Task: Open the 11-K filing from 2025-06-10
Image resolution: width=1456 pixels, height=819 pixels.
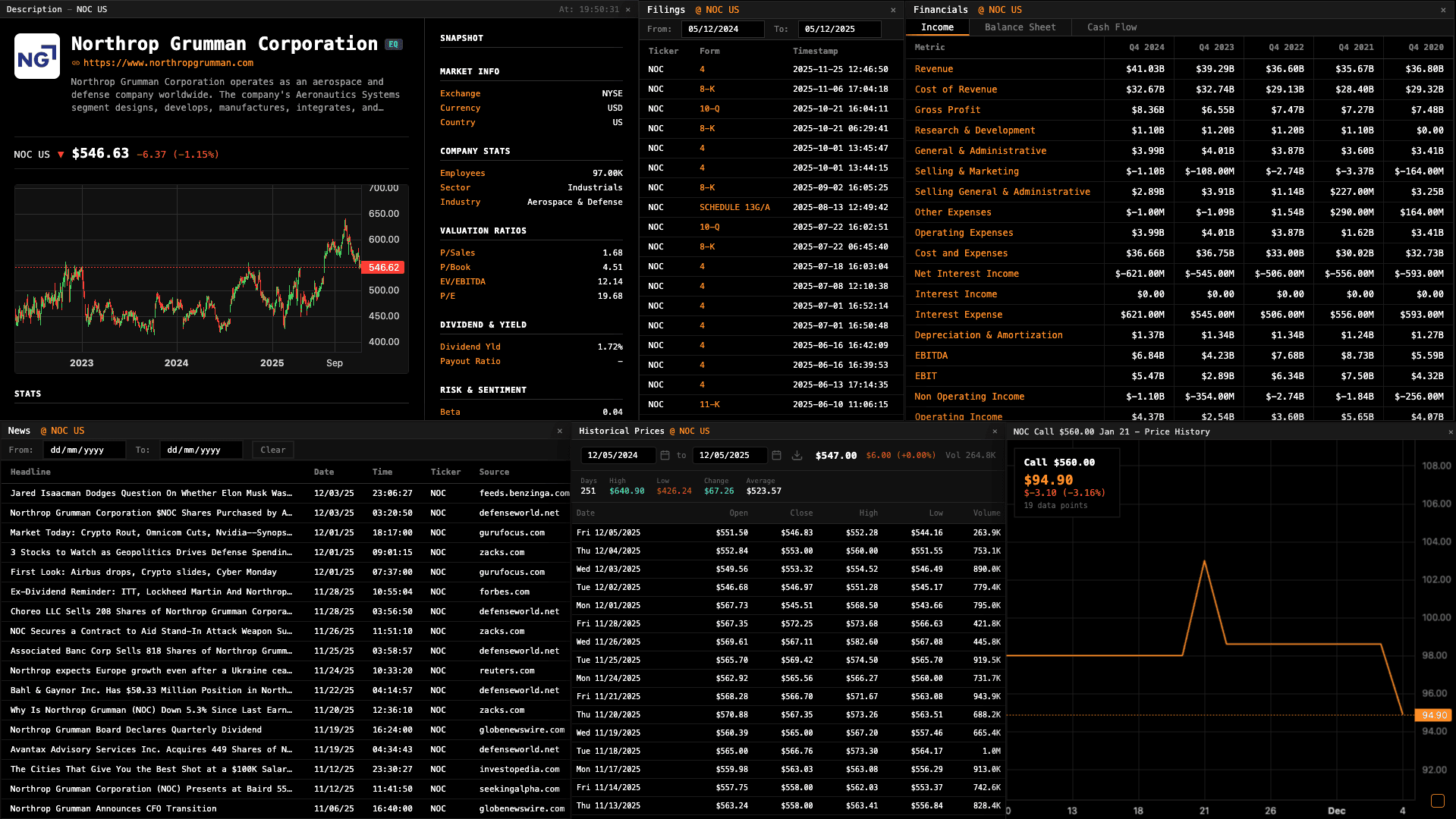Action: click(x=772, y=404)
